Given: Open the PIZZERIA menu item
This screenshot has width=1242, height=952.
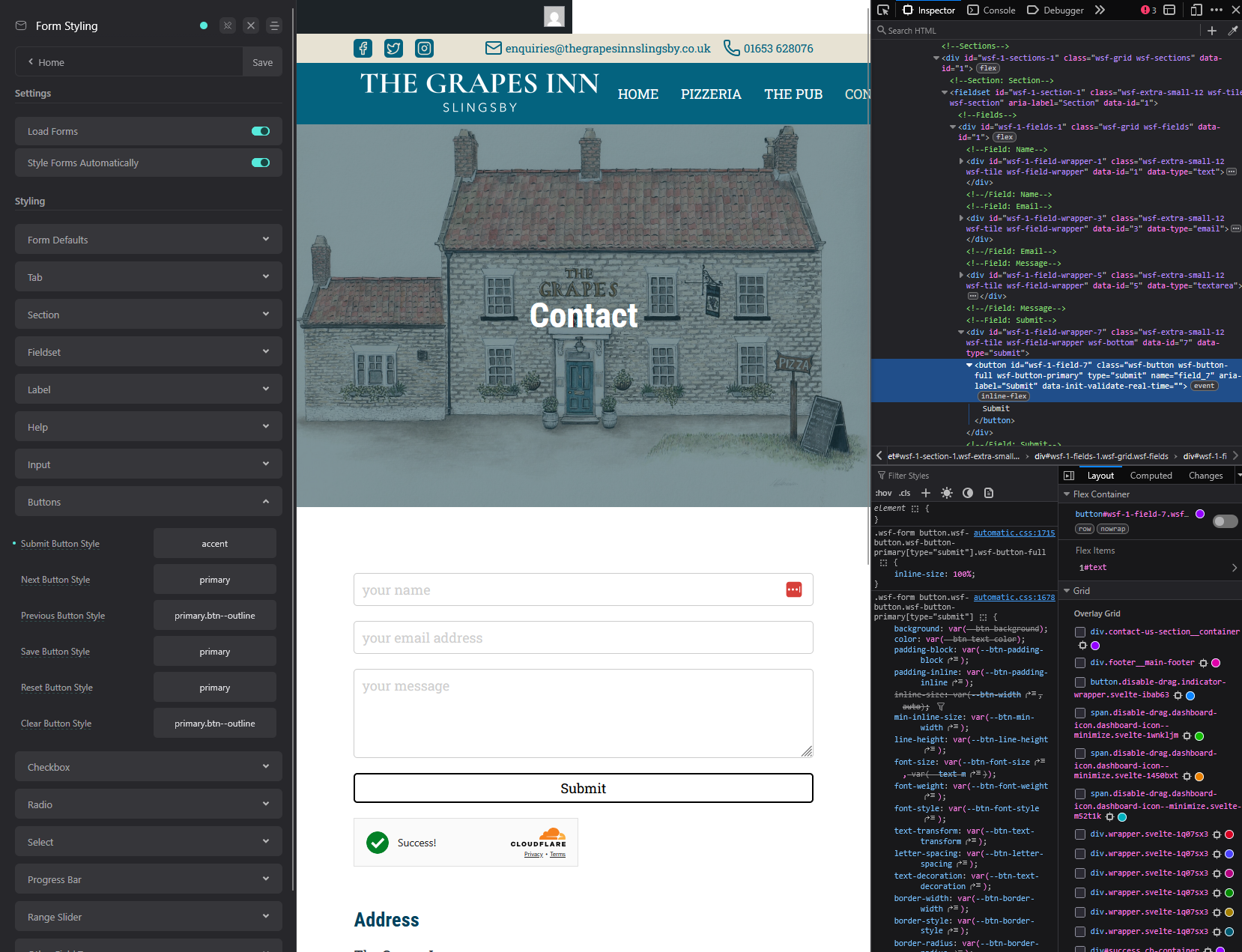Looking at the screenshot, I should click(711, 94).
